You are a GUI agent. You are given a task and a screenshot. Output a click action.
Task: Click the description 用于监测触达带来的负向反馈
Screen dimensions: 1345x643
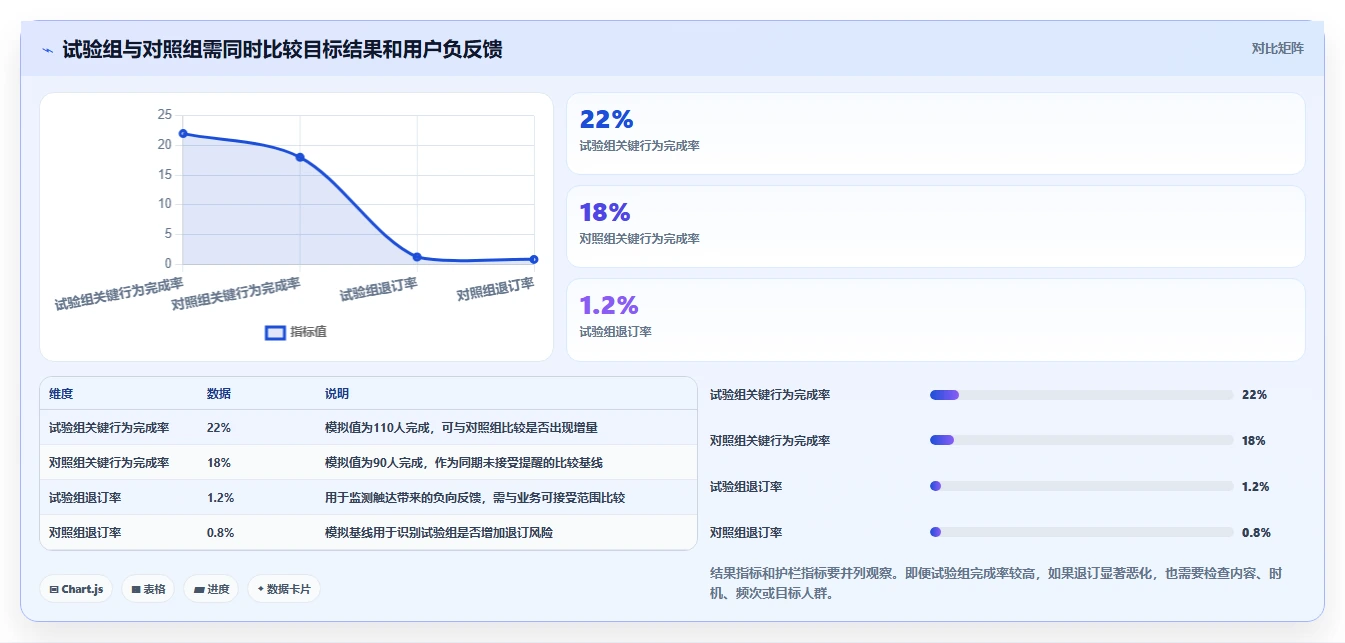point(475,498)
